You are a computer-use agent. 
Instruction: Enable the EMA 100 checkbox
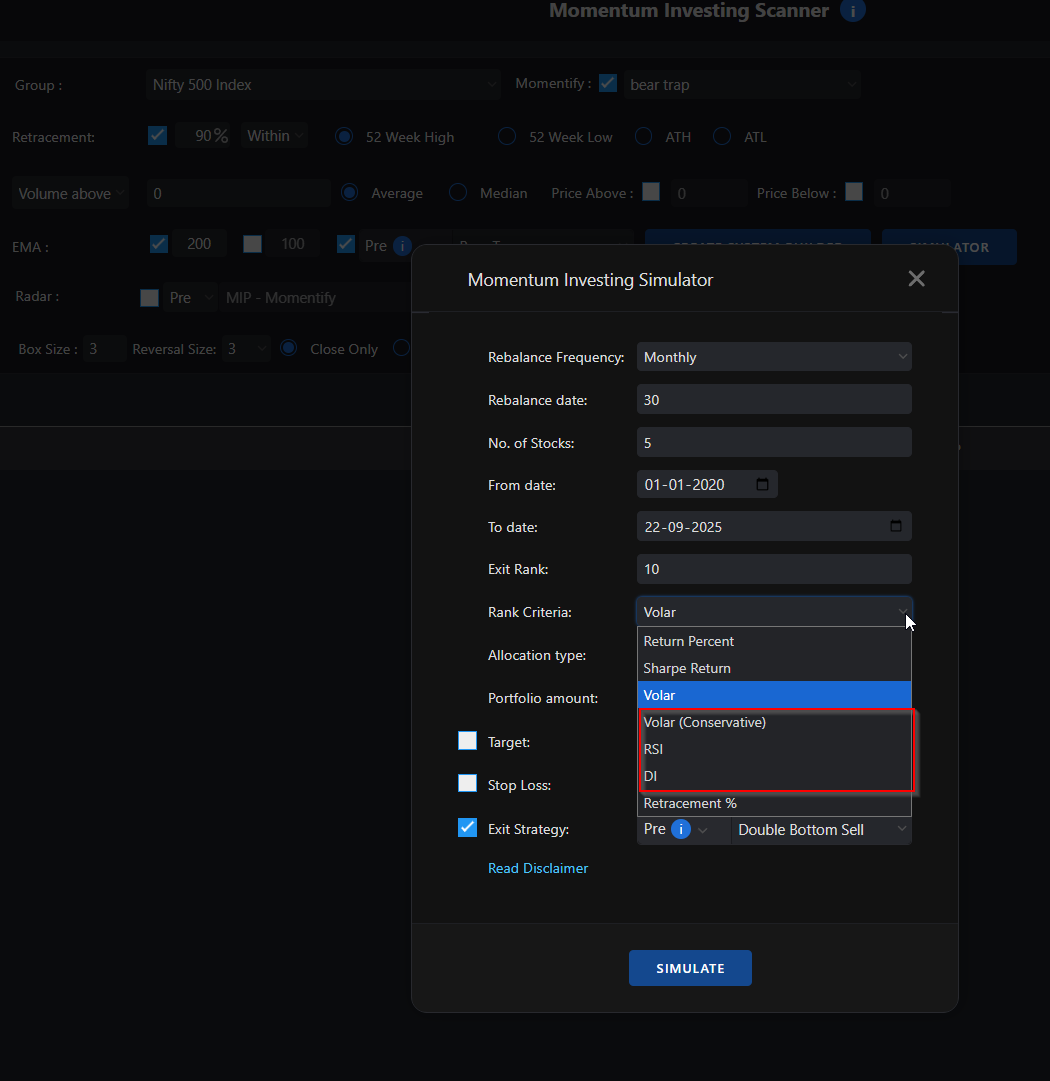[x=252, y=243]
